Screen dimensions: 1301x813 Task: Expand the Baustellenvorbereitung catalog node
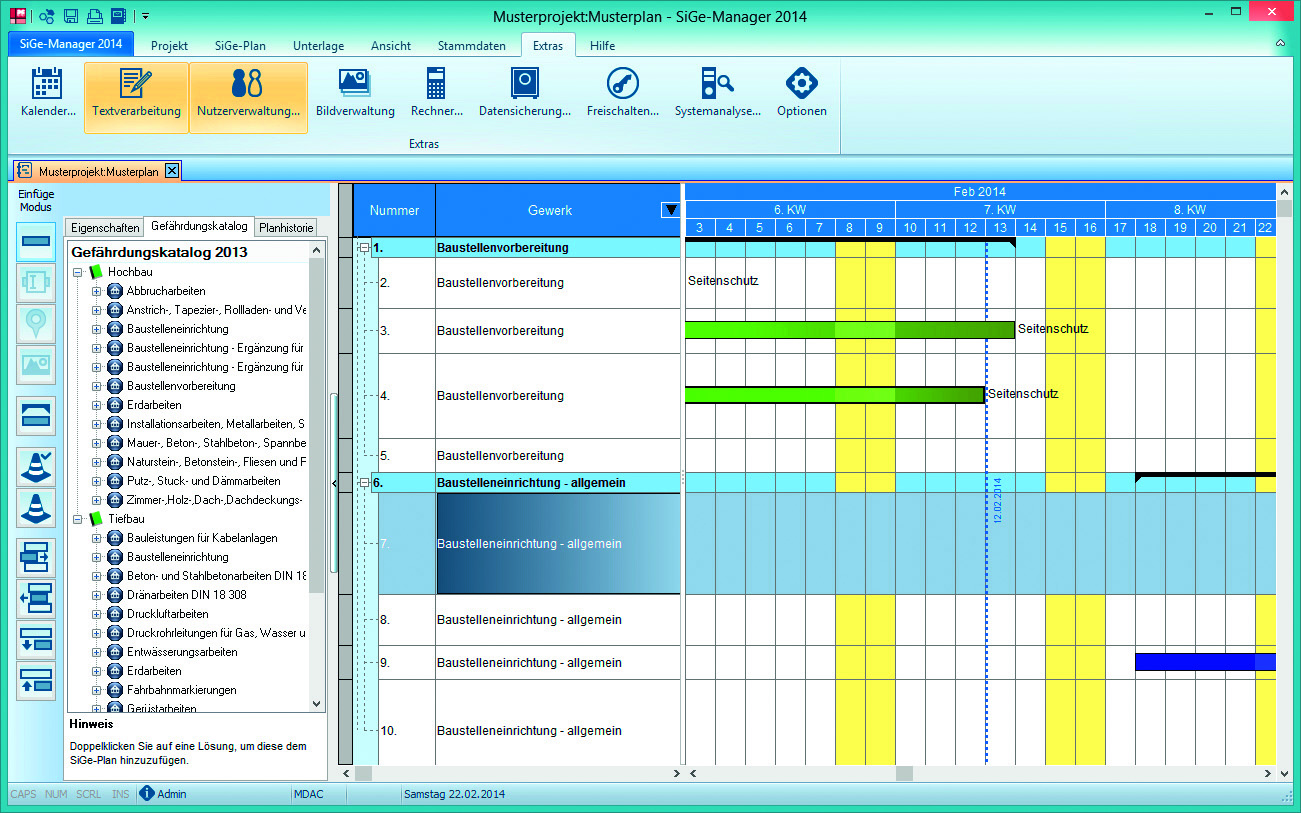(97, 386)
